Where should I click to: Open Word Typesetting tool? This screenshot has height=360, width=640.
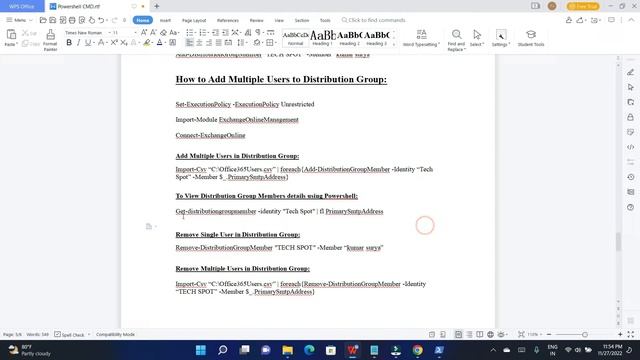pyautogui.click(x=421, y=38)
